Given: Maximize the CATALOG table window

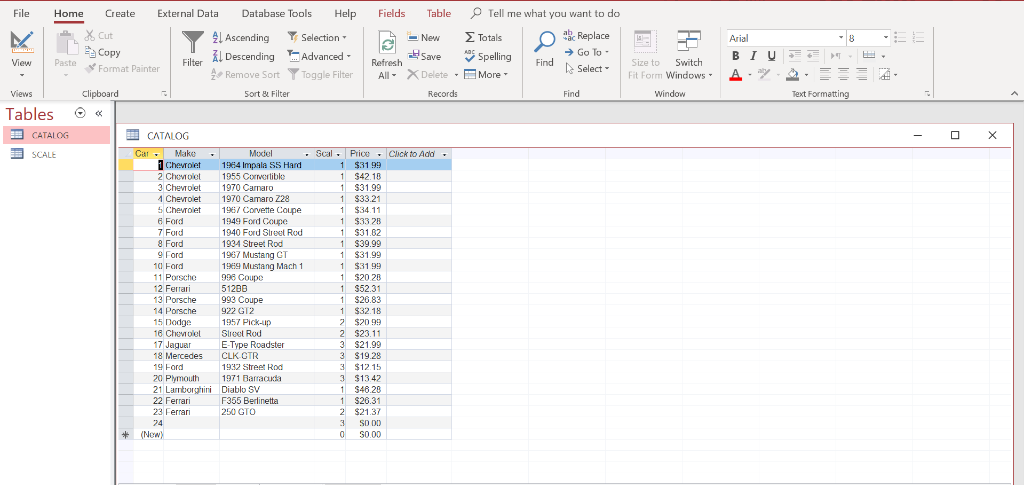Looking at the screenshot, I should click(955, 135).
